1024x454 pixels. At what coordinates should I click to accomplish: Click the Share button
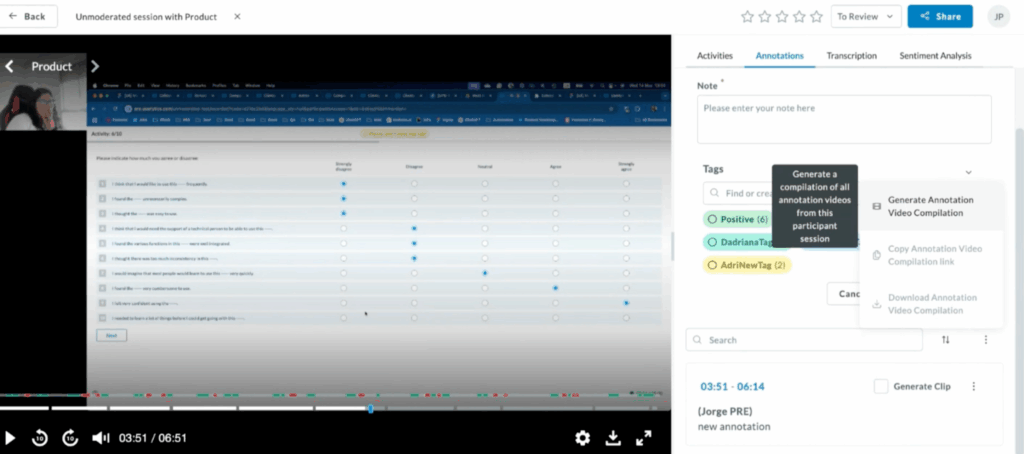pyautogui.click(x=939, y=16)
